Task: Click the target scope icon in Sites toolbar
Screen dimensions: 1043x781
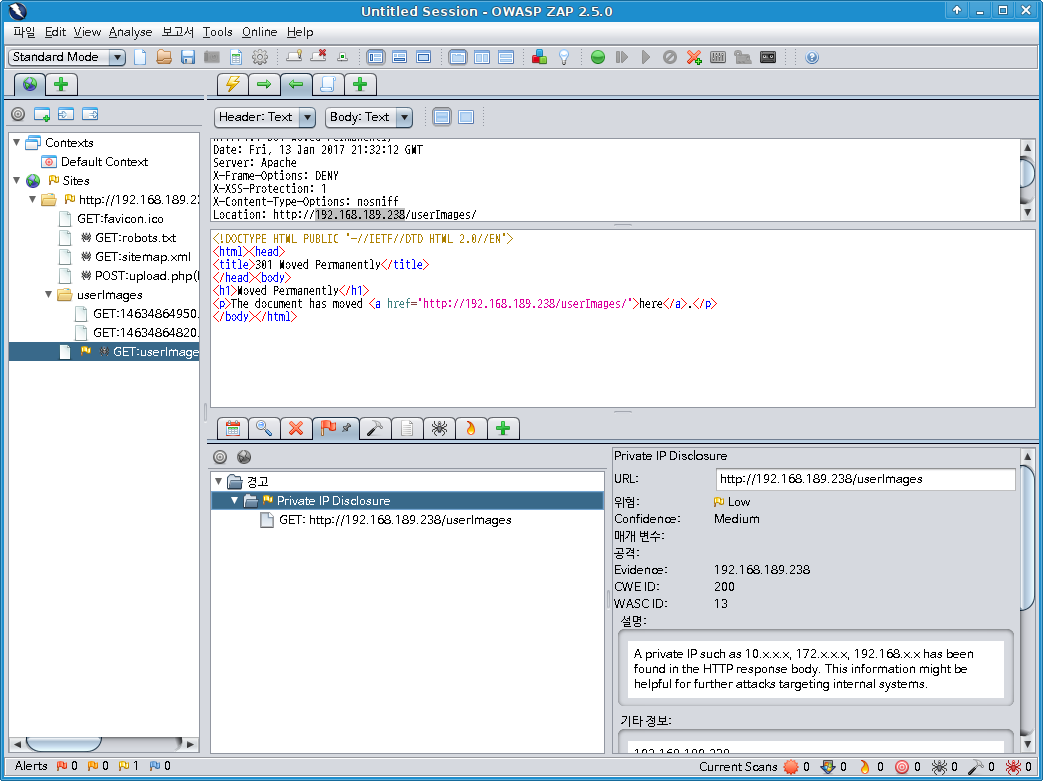Action: pyautogui.click(x=18, y=114)
